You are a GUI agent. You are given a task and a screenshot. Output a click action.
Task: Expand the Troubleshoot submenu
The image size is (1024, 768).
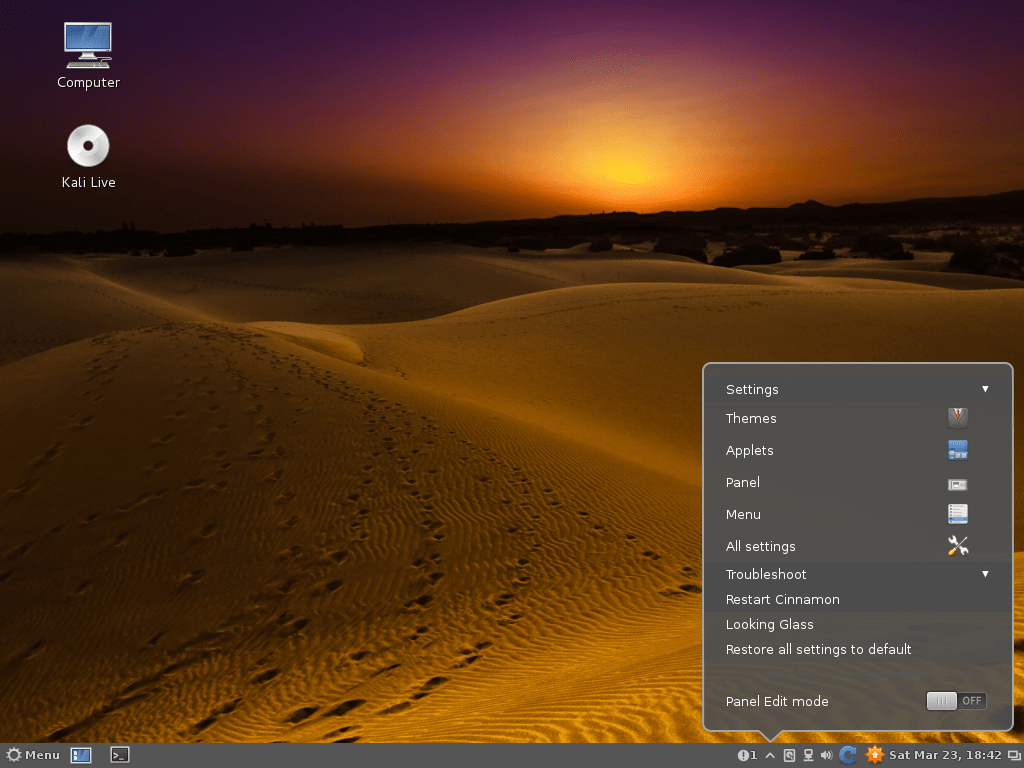pos(857,574)
